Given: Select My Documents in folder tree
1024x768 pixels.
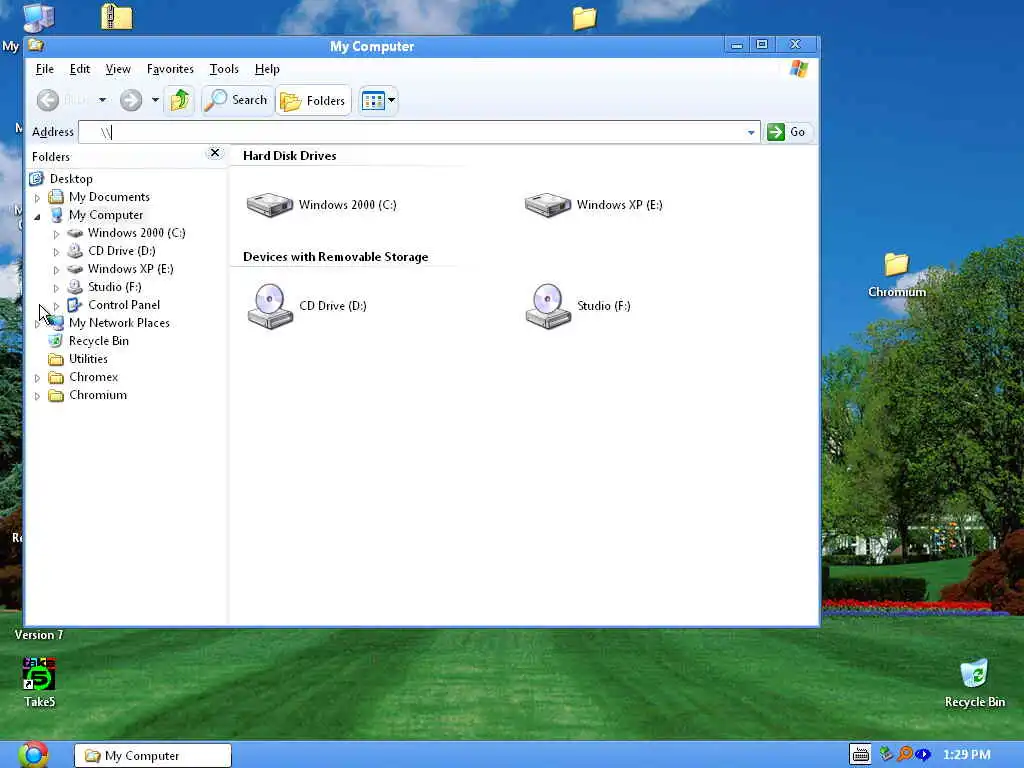Looking at the screenshot, I should (109, 197).
